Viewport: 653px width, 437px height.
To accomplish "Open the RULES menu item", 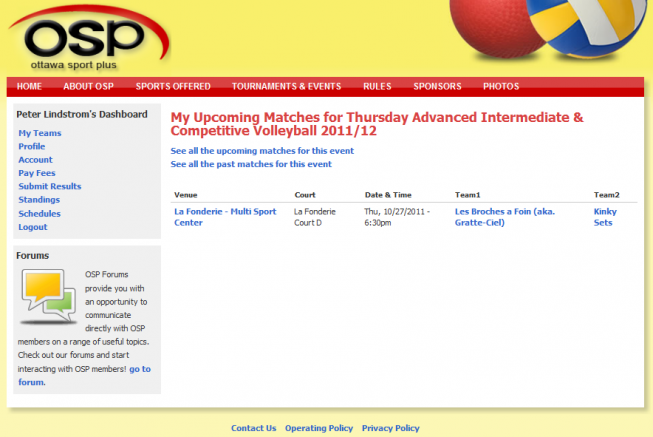I will [x=377, y=87].
